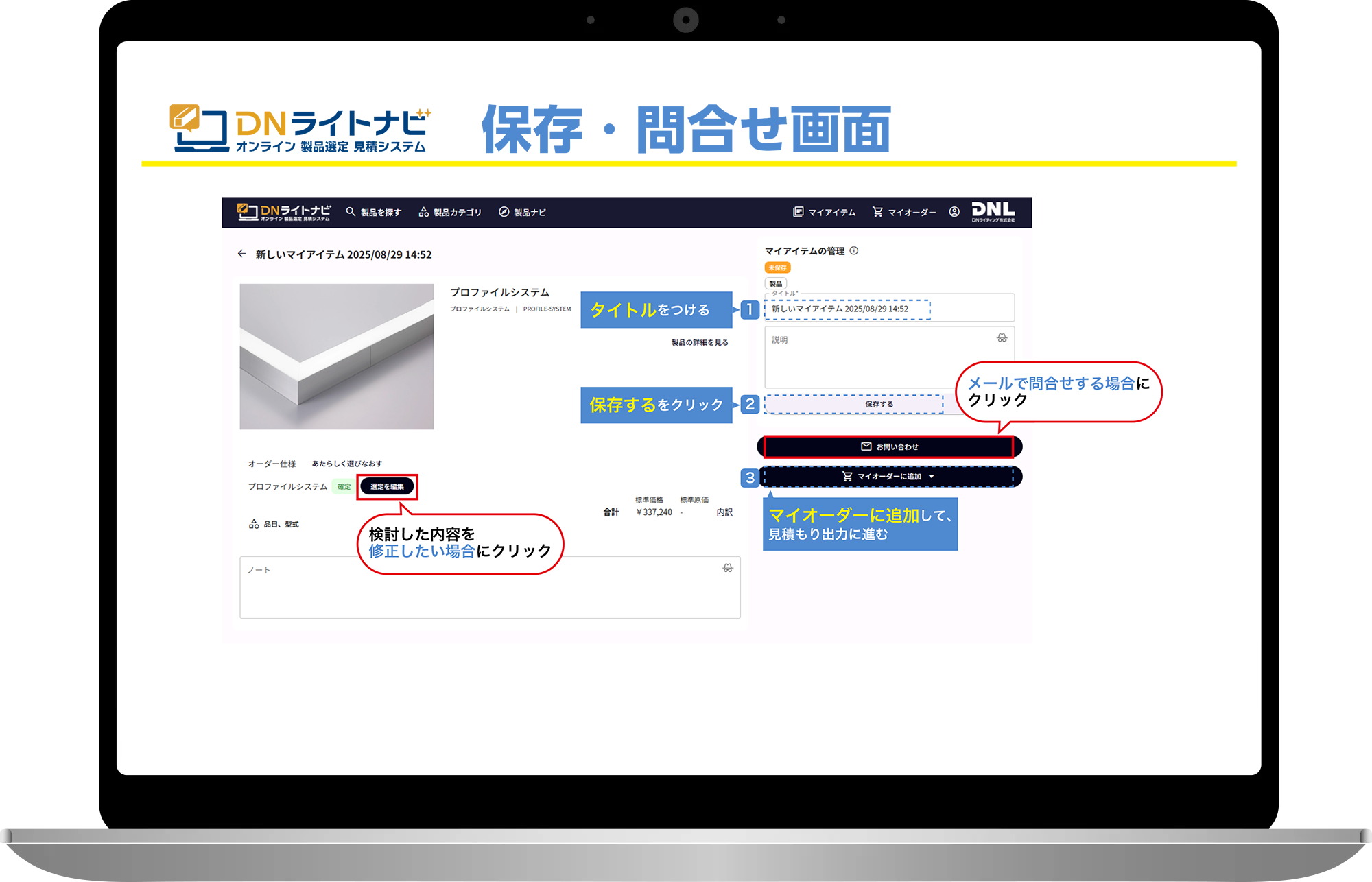
Task: Click the 品目、型式 icon row
Action: pos(274,524)
